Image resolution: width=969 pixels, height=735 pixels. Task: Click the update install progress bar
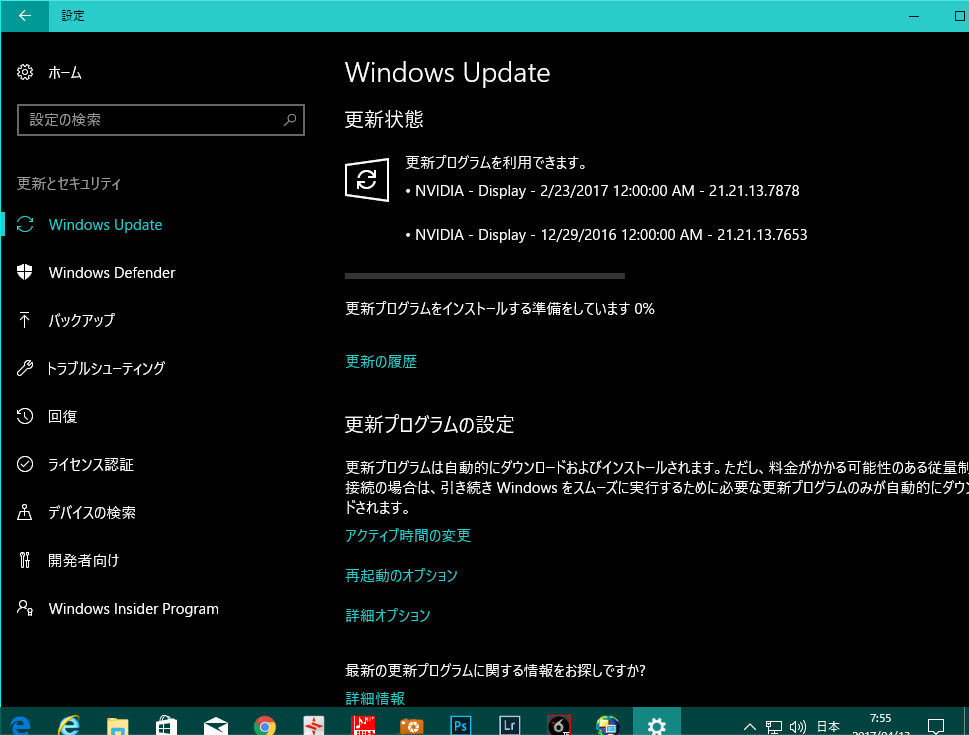485,276
